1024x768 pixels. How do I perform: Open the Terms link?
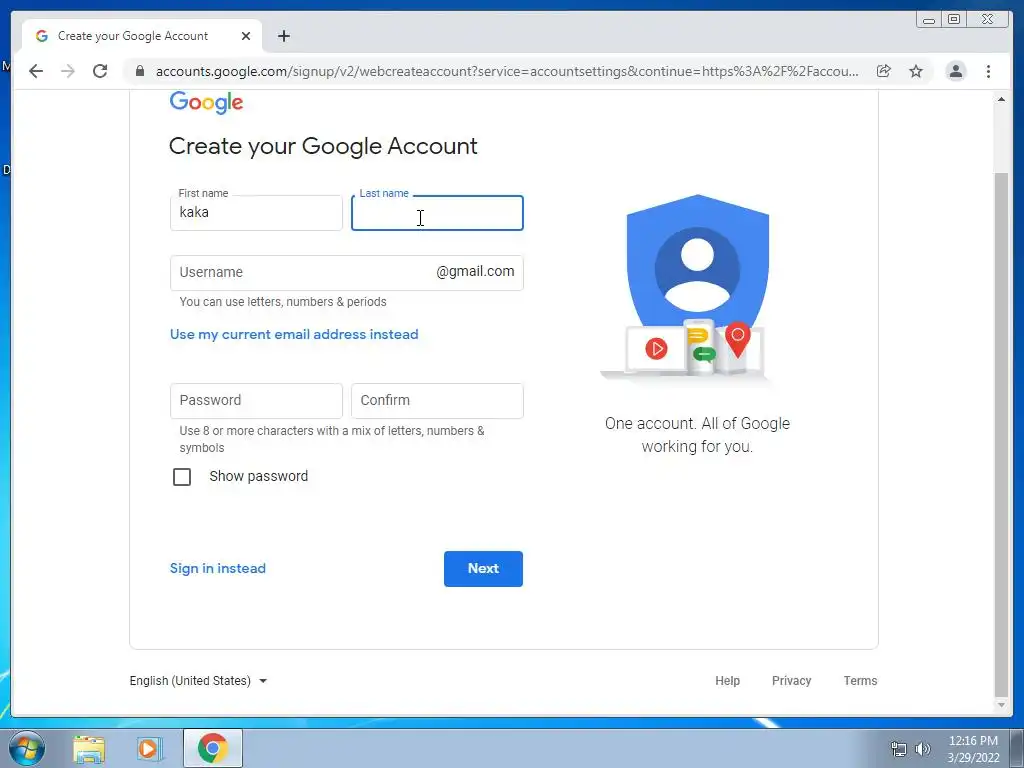pyautogui.click(x=860, y=680)
